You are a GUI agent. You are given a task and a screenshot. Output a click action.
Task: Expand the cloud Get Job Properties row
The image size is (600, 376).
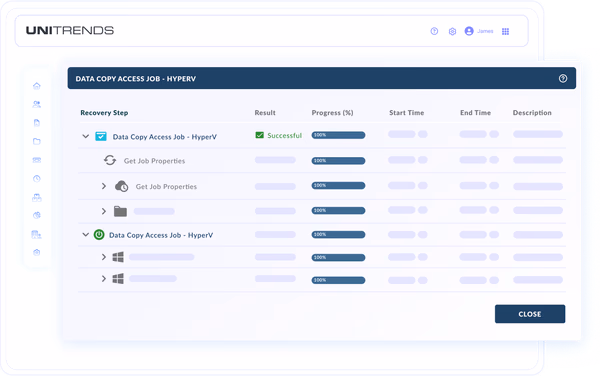point(104,186)
